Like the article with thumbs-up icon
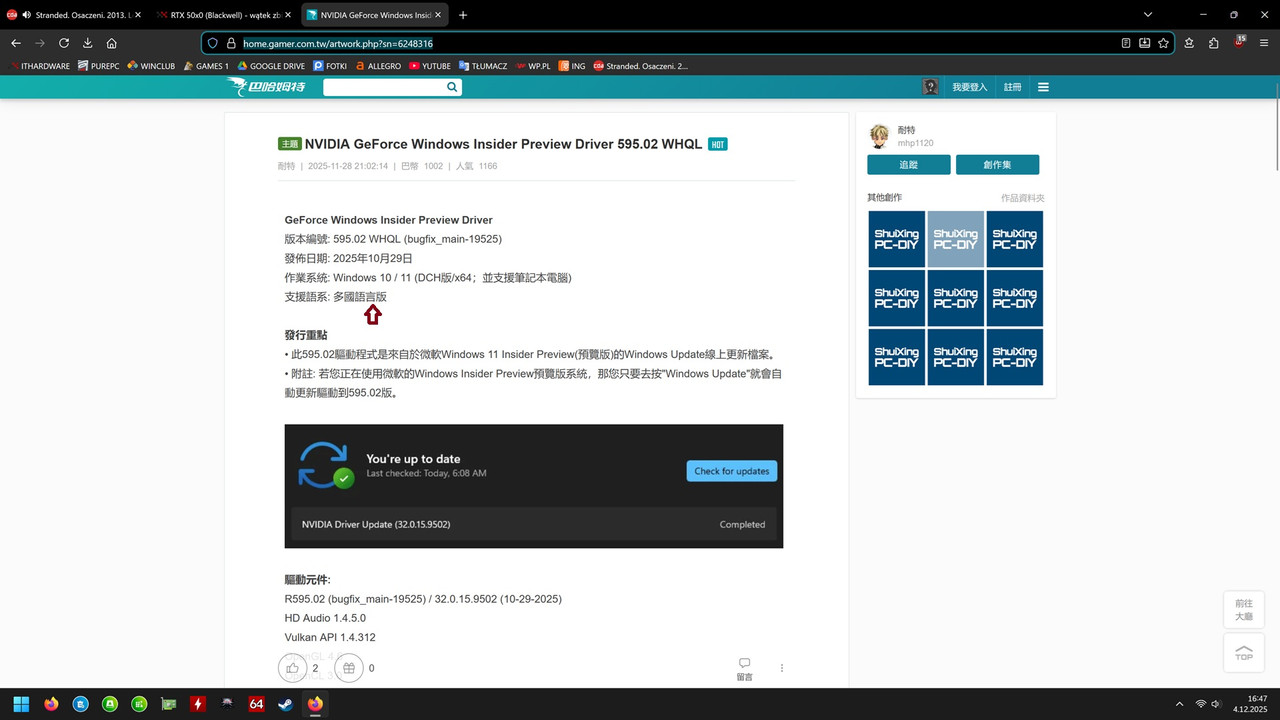Image resolution: width=1280 pixels, height=720 pixels. [292, 668]
